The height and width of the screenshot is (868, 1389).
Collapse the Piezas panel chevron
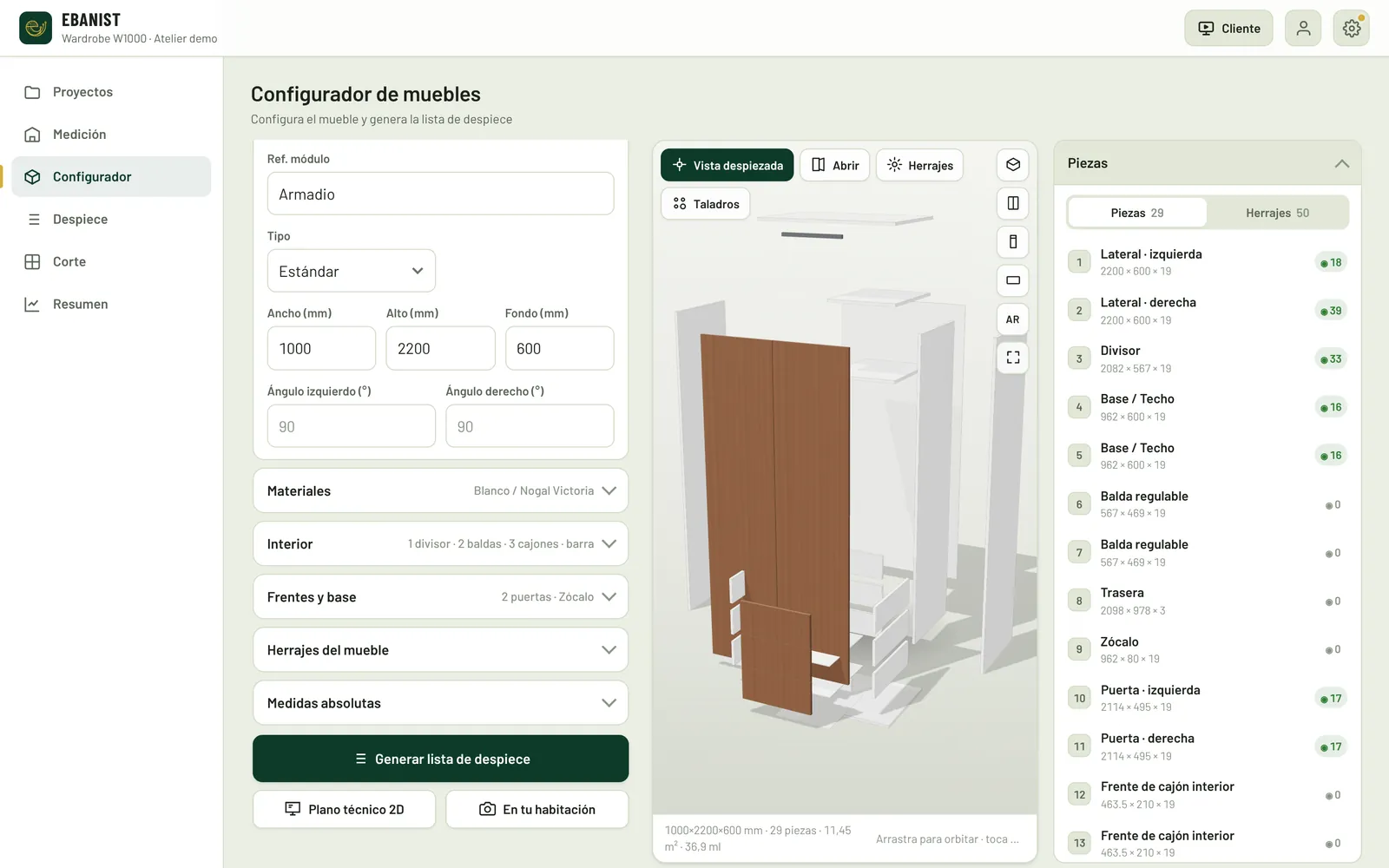(x=1342, y=163)
